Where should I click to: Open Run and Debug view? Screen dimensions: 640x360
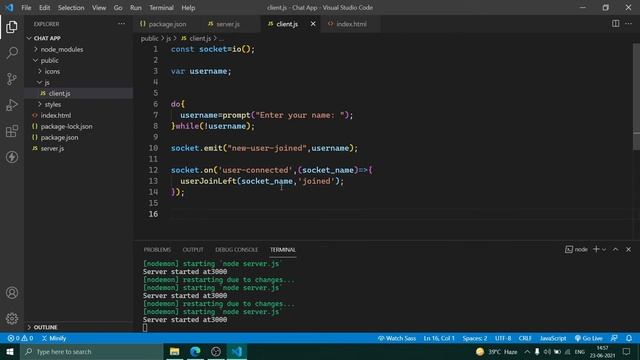[12, 105]
